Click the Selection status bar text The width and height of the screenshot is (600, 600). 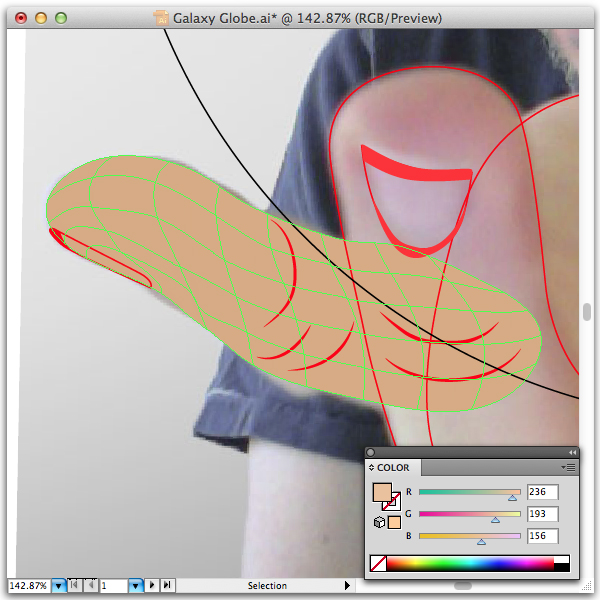(x=267, y=585)
